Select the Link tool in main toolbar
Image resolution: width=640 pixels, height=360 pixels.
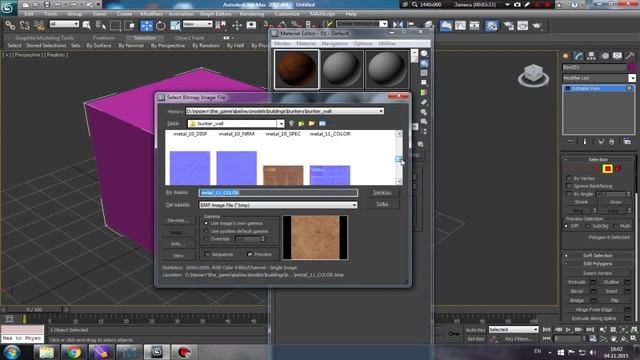coord(10,25)
